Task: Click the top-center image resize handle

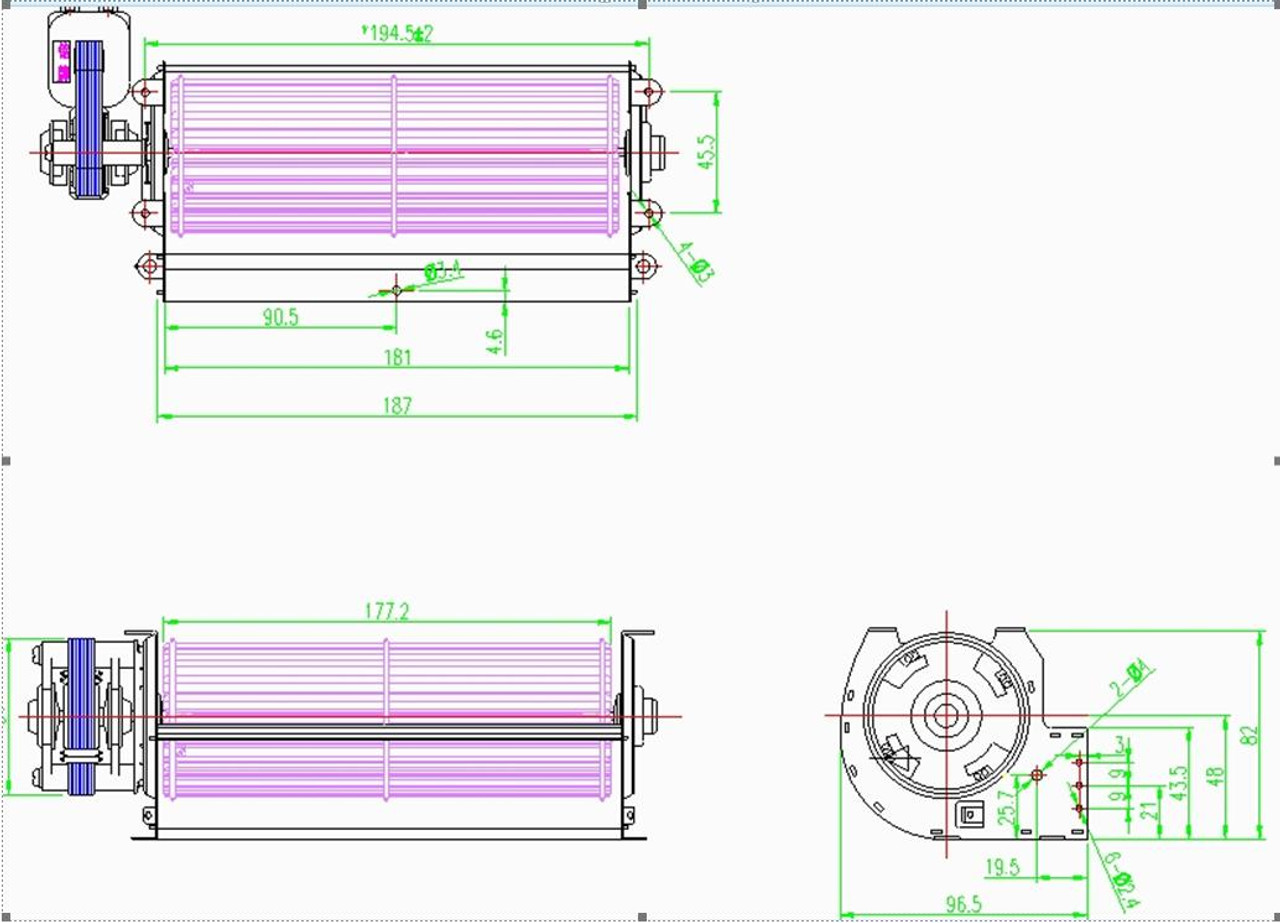Action: pos(641,4)
